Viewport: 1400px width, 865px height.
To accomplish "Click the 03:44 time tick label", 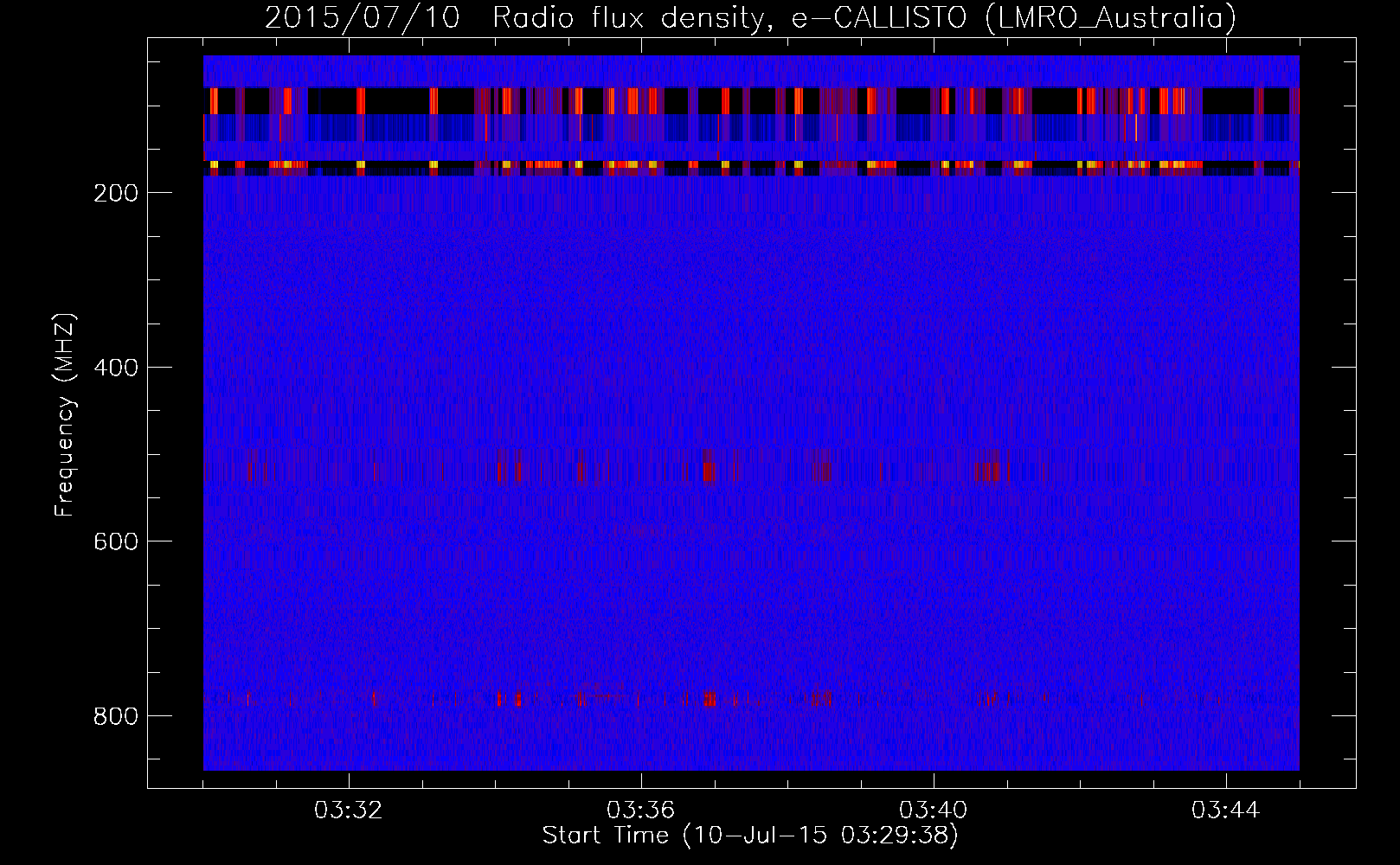I will tap(1226, 811).
